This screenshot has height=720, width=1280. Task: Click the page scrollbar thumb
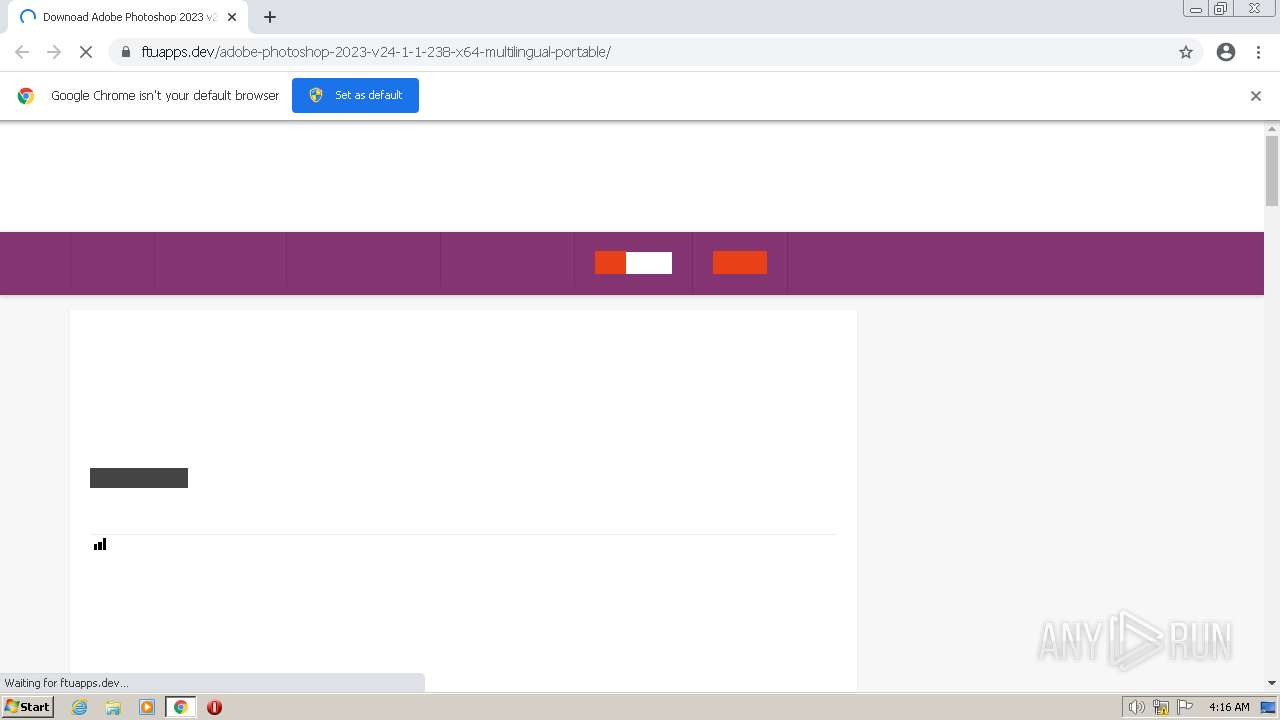(1272, 170)
